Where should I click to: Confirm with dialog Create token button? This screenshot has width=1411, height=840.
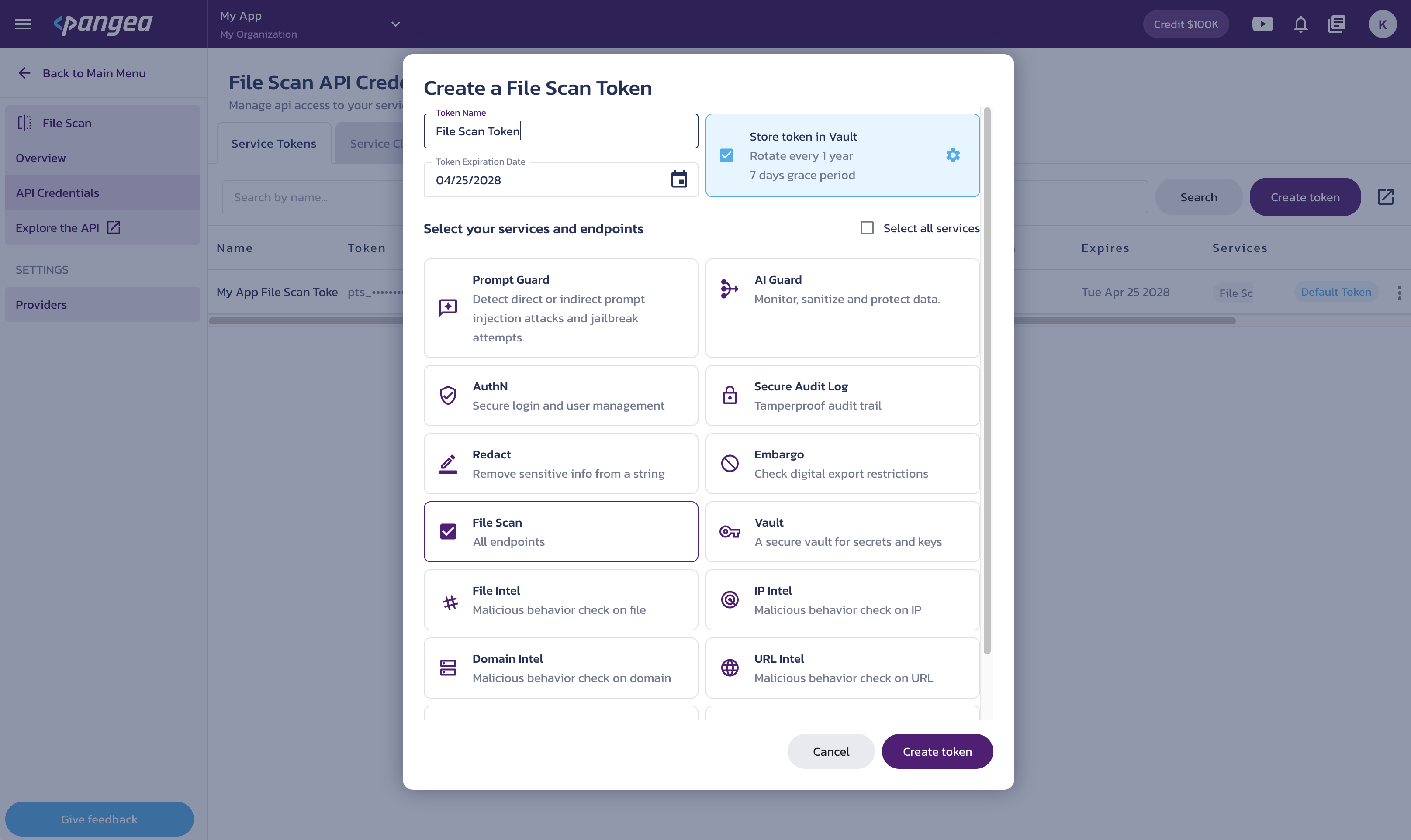coord(937,751)
